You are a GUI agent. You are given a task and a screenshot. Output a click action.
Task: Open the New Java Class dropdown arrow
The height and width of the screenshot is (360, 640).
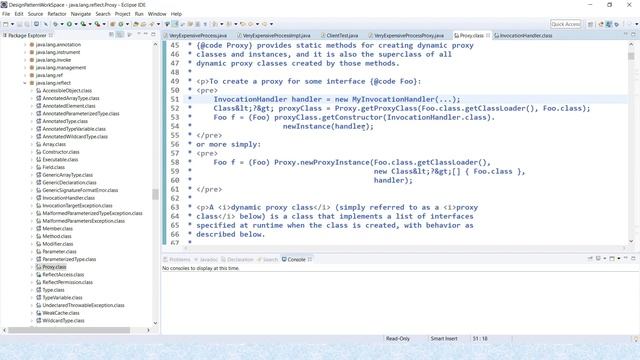127,24
